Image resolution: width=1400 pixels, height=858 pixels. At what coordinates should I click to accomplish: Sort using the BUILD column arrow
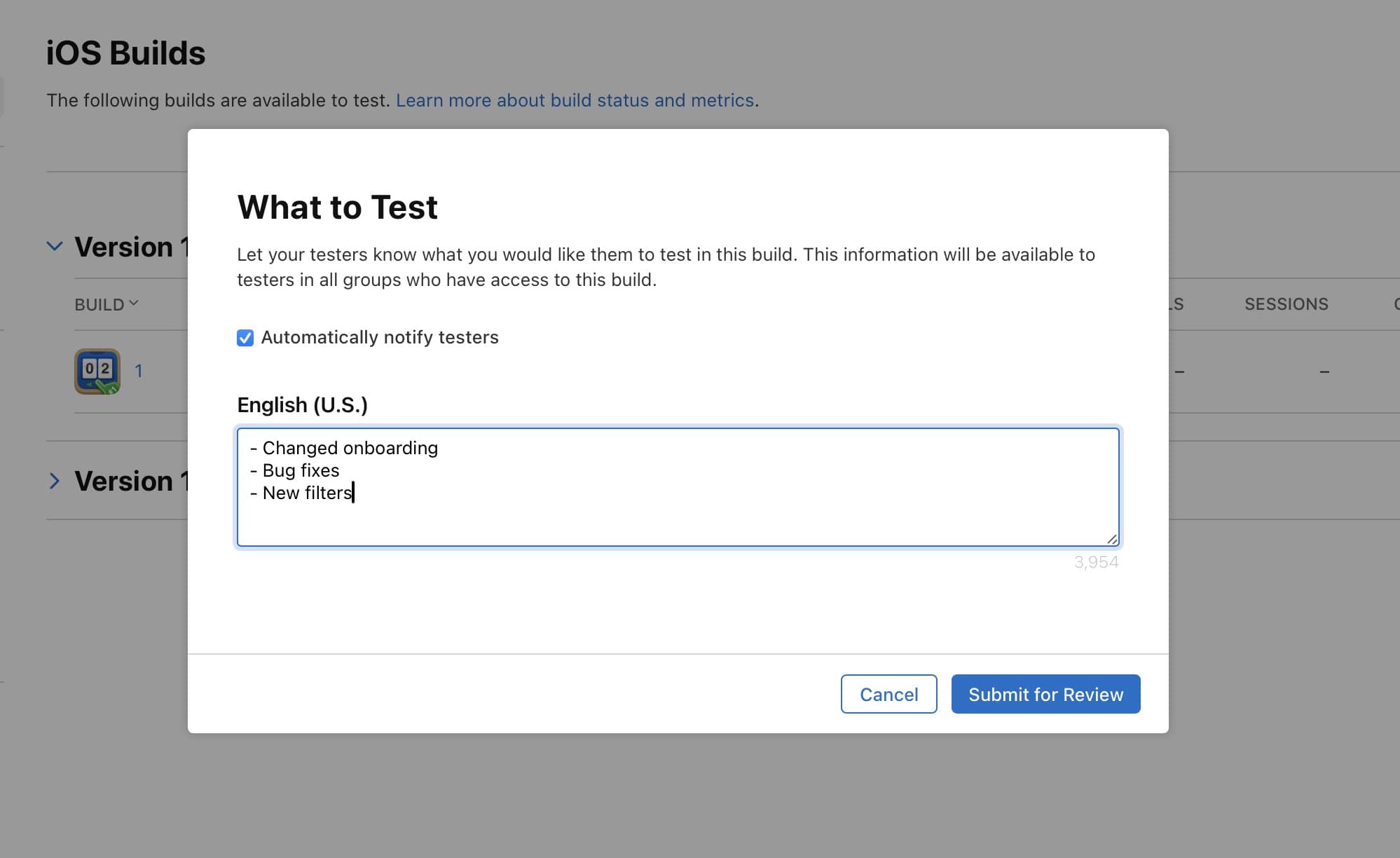pyautogui.click(x=134, y=304)
